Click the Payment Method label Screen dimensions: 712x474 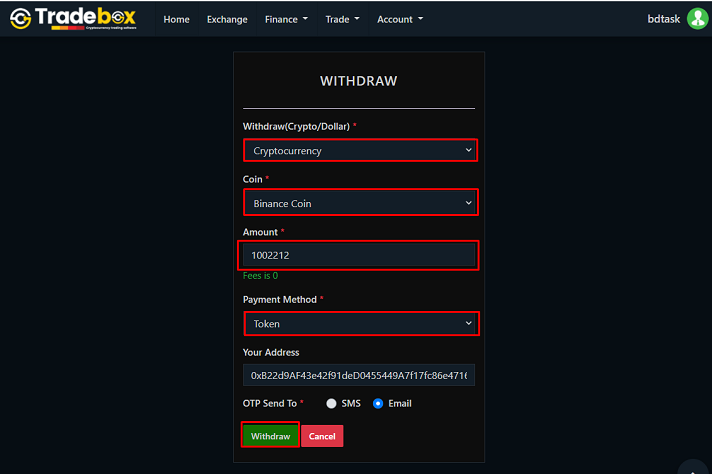[279, 300]
